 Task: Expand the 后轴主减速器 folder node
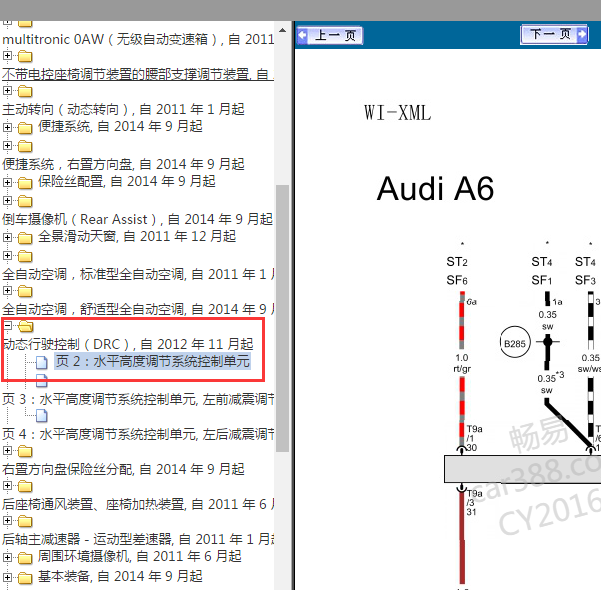click(x=7, y=521)
